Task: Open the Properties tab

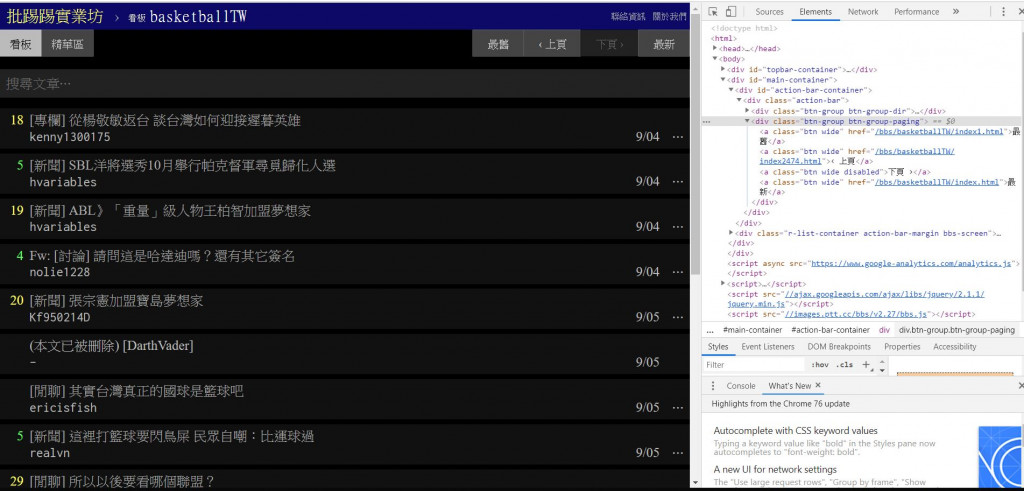Action: click(902, 347)
